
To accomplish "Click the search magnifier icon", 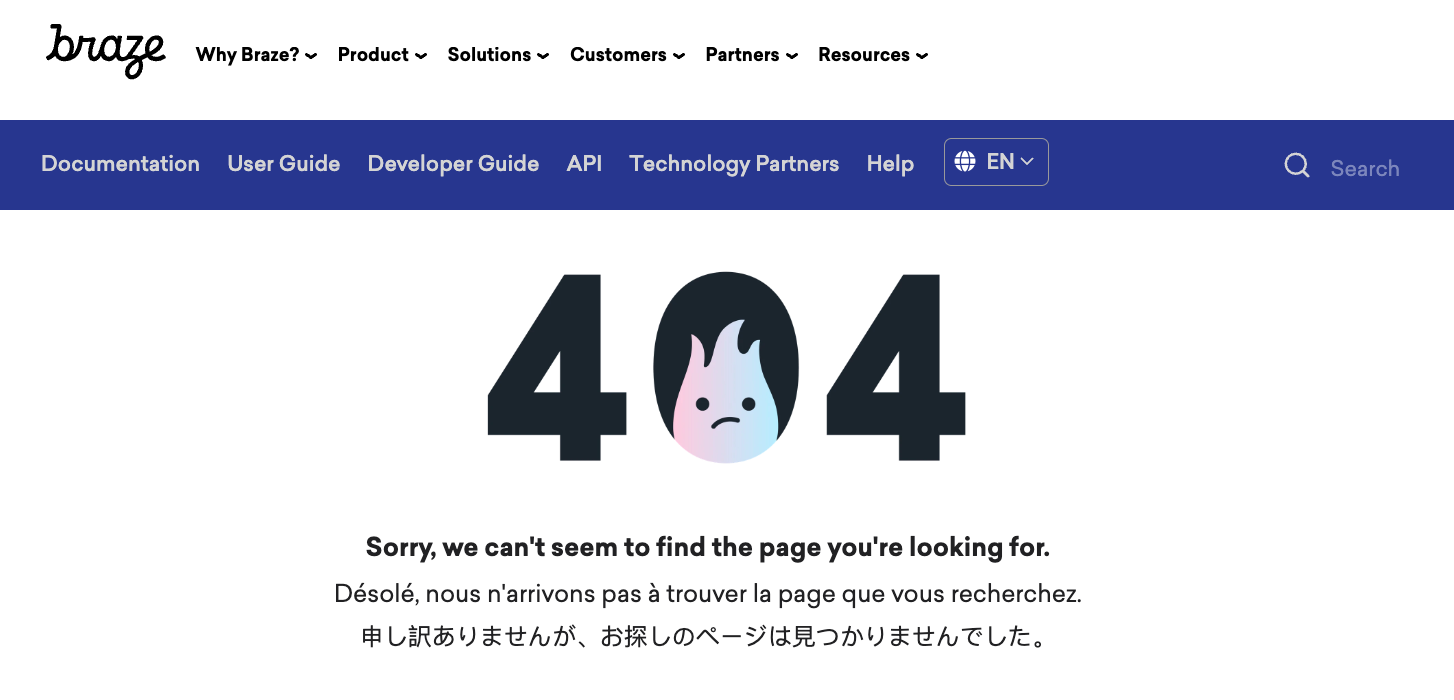I will pos(1297,166).
